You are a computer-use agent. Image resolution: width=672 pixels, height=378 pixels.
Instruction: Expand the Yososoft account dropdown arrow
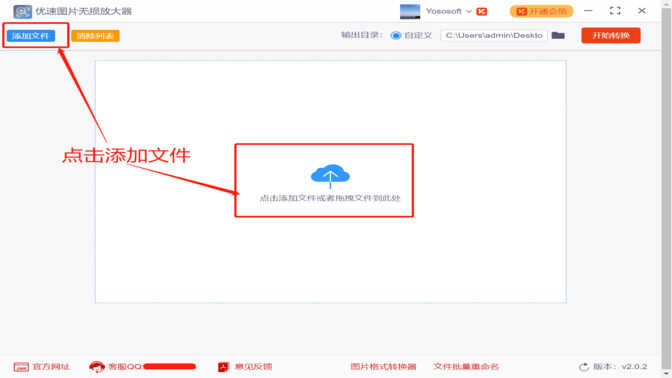tap(468, 12)
